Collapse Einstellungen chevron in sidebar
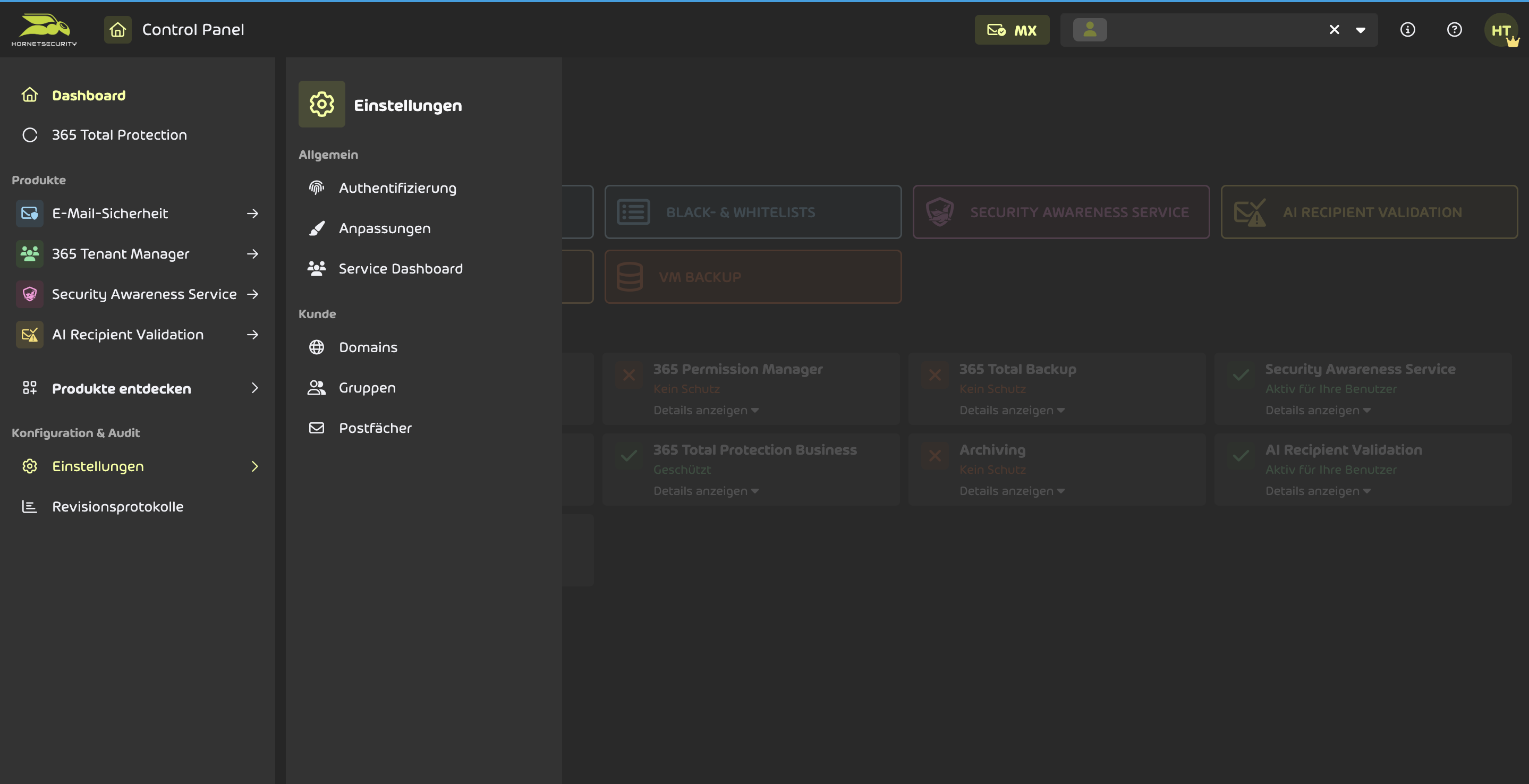Viewport: 1529px width, 784px height. (x=254, y=466)
